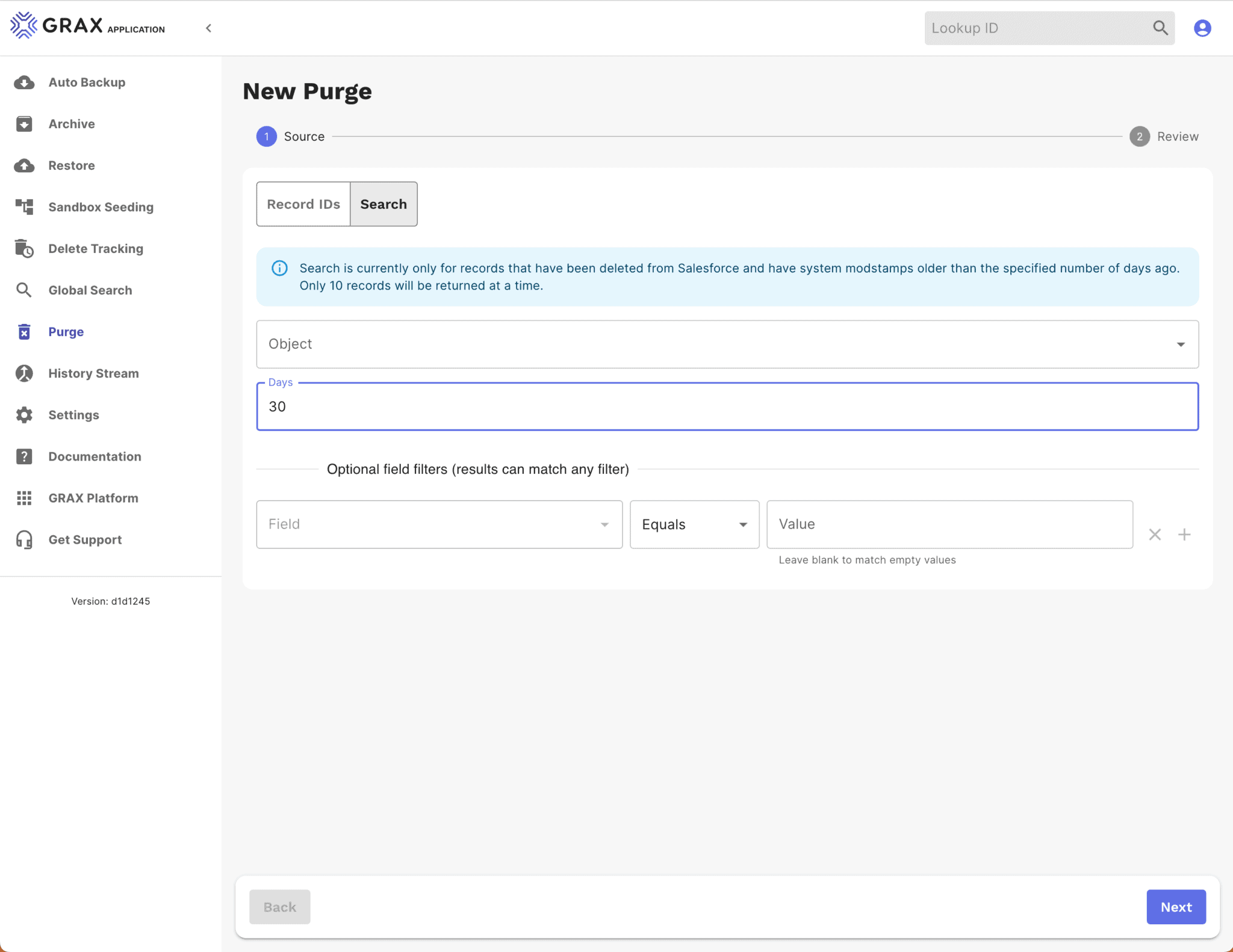The width and height of the screenshot is (1233, 952).
Task: Select the Search tab
Action: tap(383, 204)
